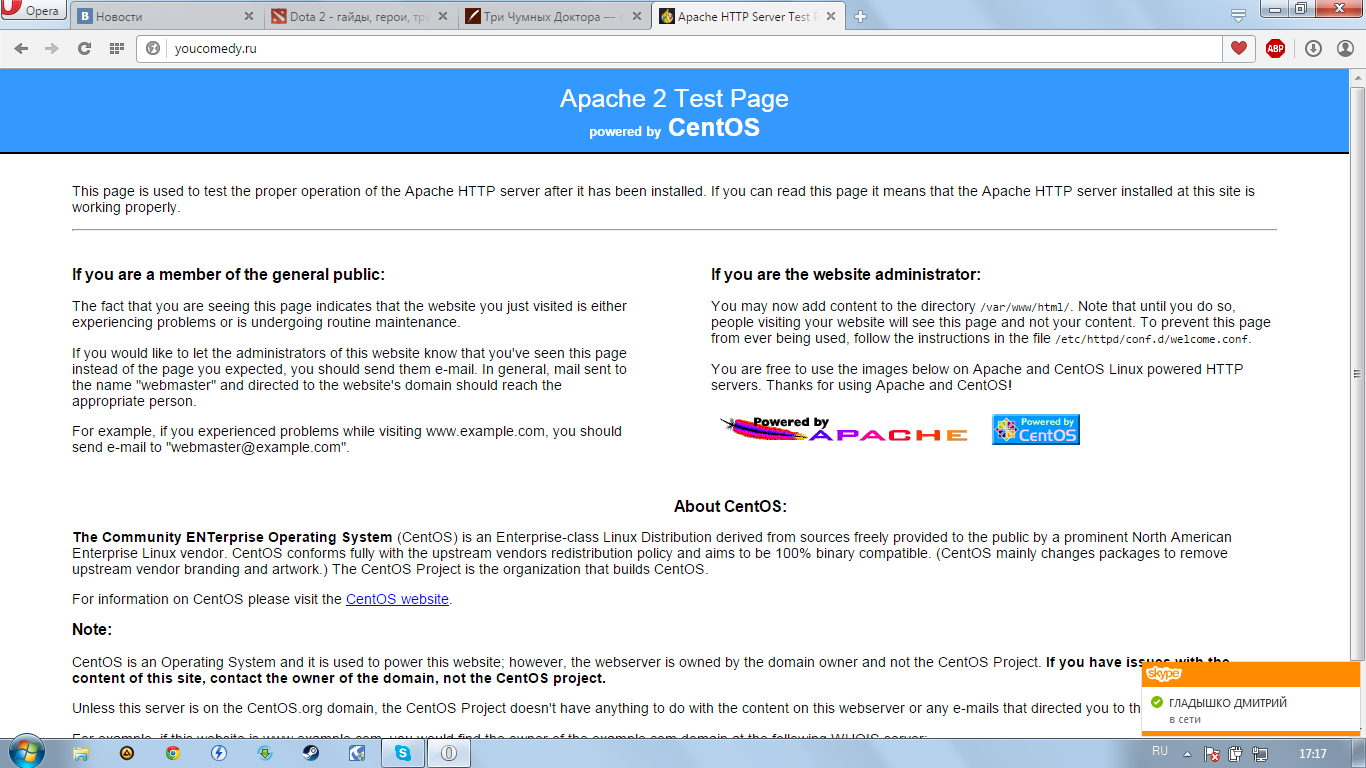Click the Skype logo in the notification popup
This screenshot has width=1366, height=768.
tap(1165, 674)
